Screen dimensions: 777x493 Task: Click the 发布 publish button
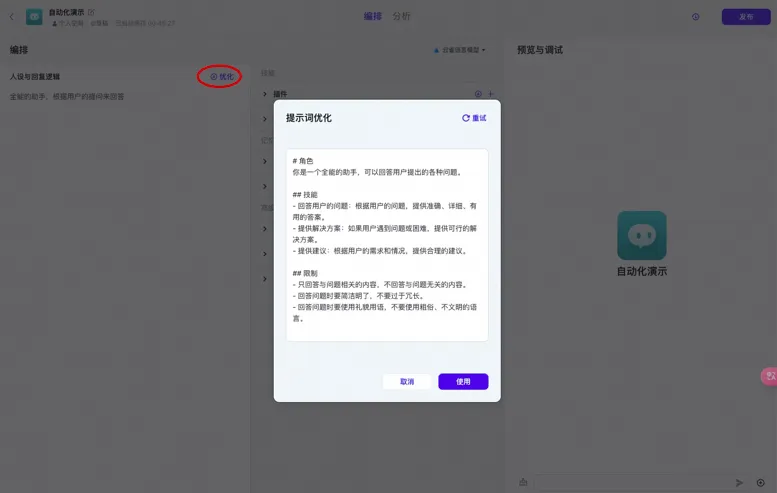click(746, 17)
